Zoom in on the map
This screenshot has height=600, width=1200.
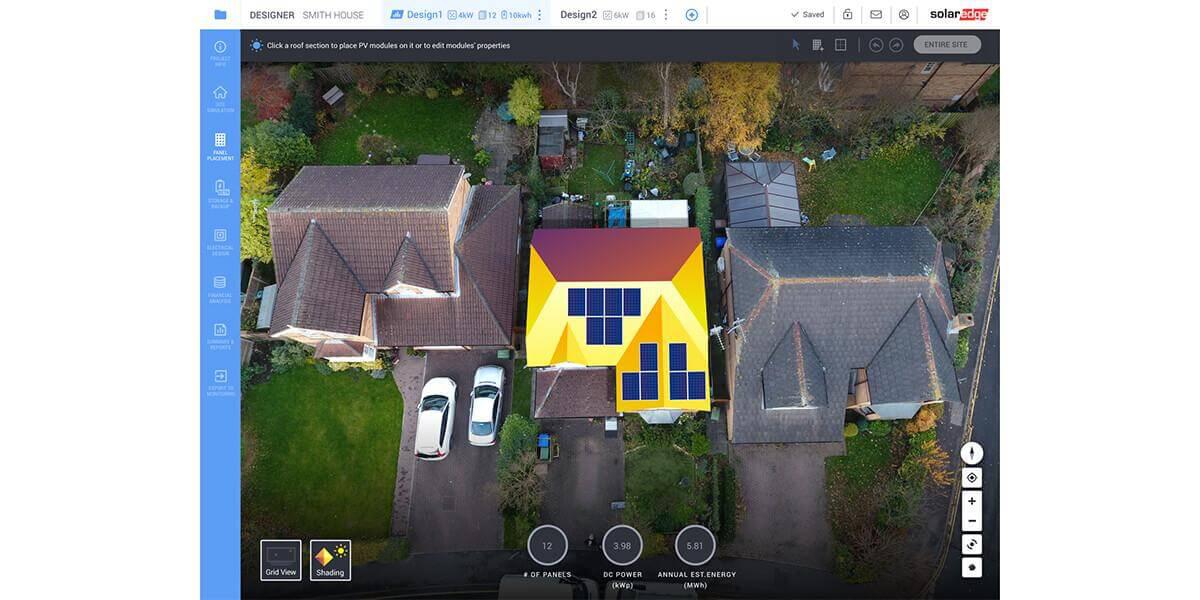click(971, 501)
